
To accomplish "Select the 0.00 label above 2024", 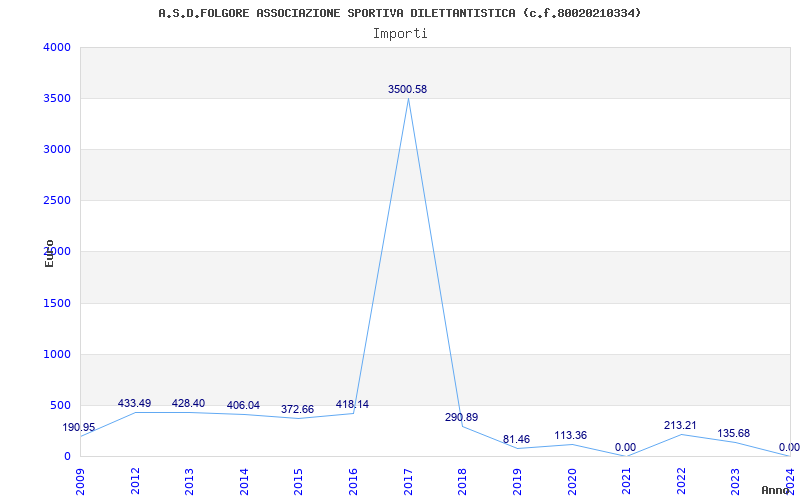I will pyautogui.click(x=789, y=447).
